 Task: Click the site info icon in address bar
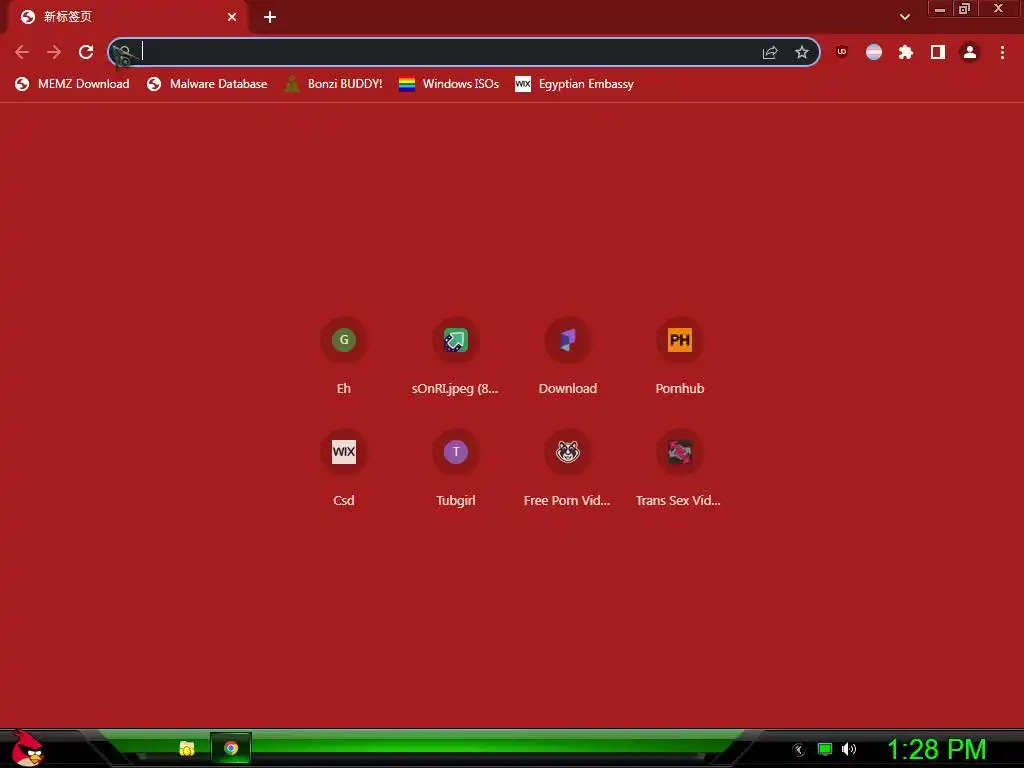pos(124,52)
